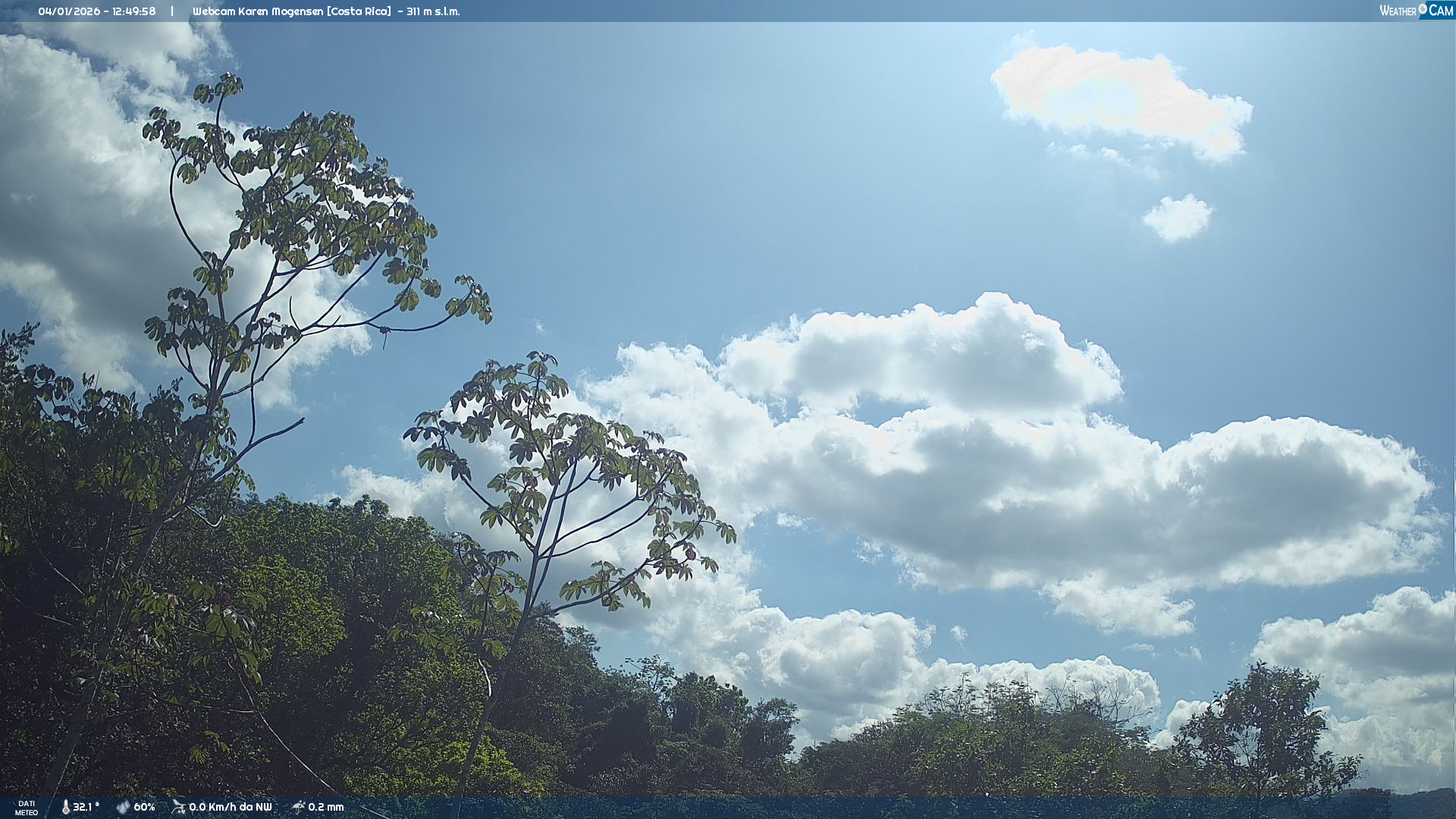Click the DATI METEO label

coord(27,808)
